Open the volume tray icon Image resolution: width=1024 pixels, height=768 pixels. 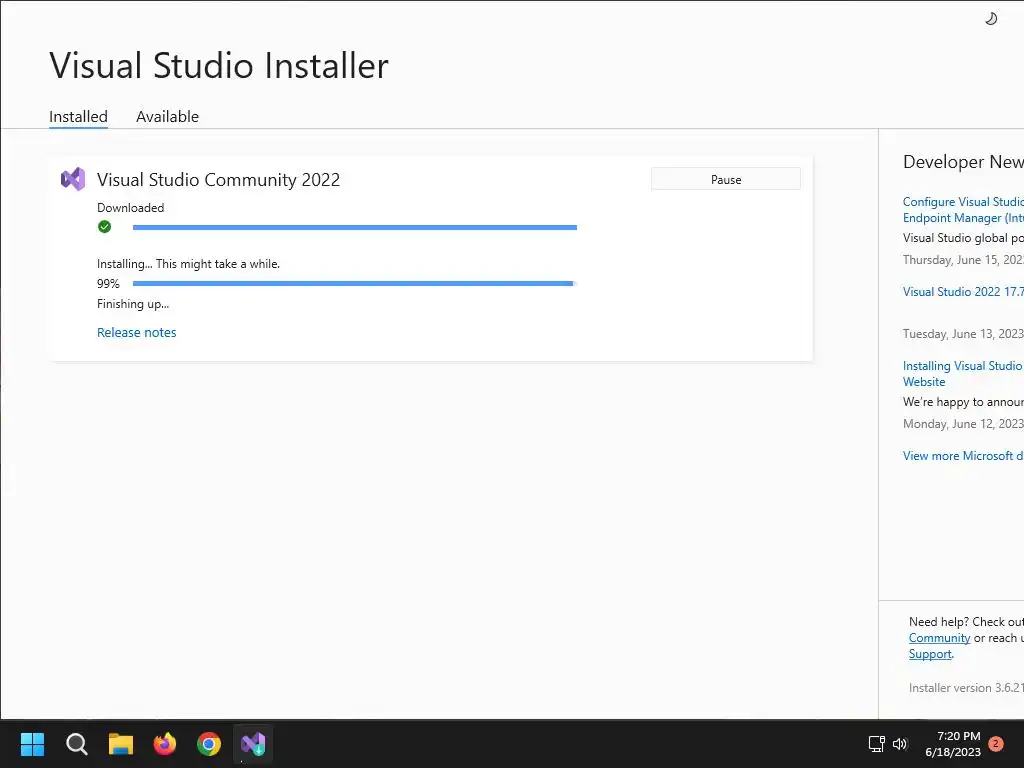tap(900, 744)
